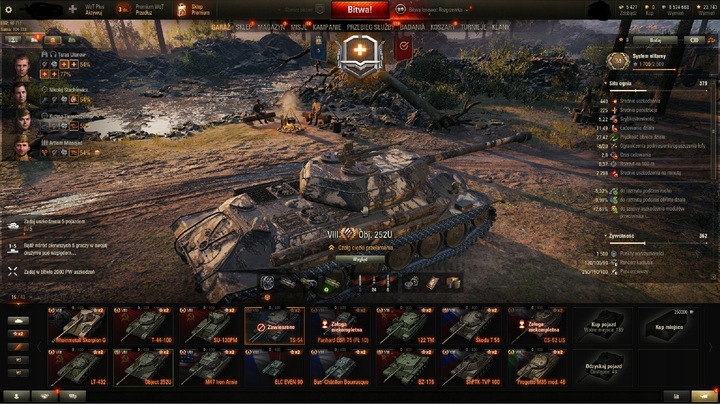Collapse the Żywotność stats section
Viewport: 720px width, 405px height.
tap(657, 236)
